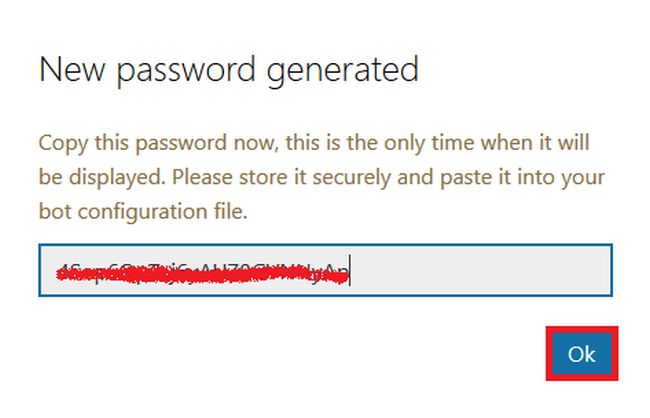Click the Ok button
Screen dimensions: 650x418
581,353
